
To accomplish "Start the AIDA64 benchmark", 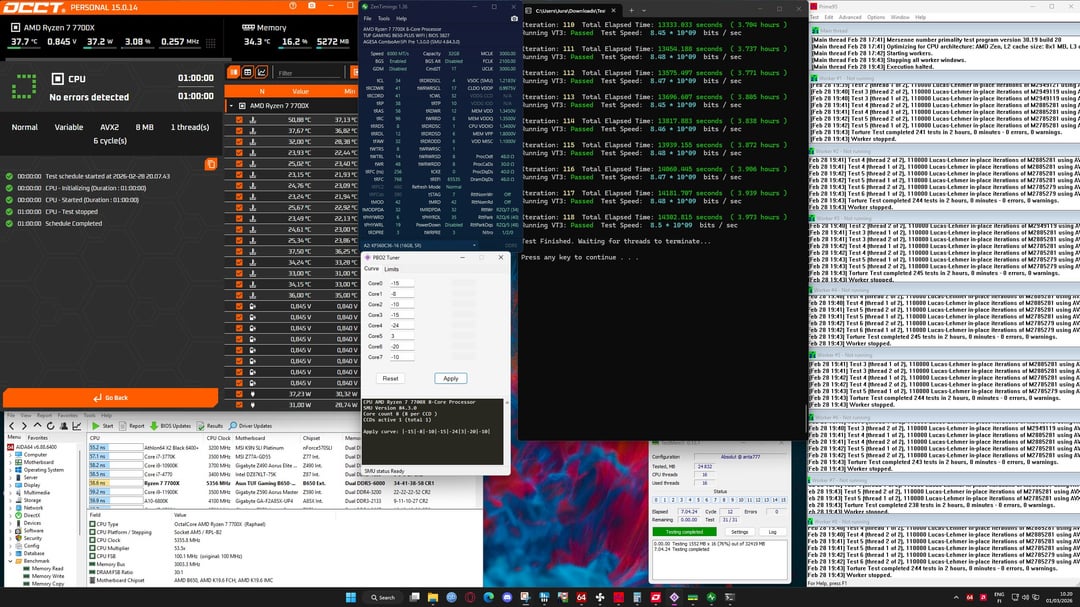I will coord(103,425).
